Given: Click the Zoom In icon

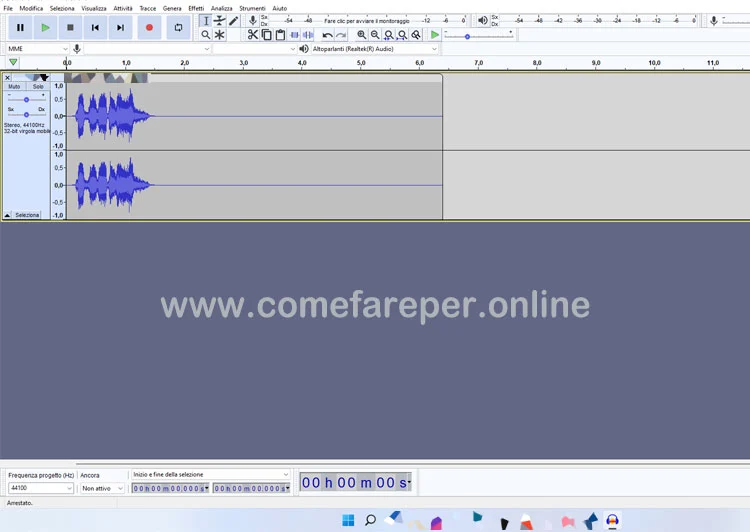Looking at the screenshot, I should [362, 34].
